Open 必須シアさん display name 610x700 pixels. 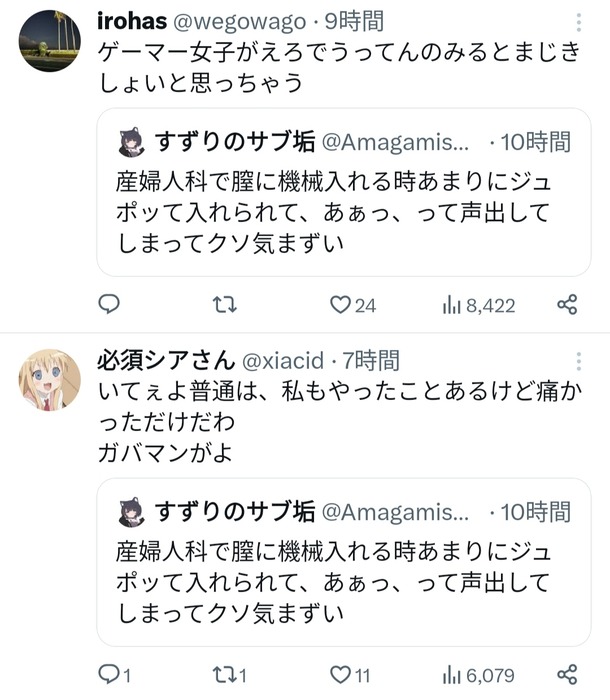(166, 360)
